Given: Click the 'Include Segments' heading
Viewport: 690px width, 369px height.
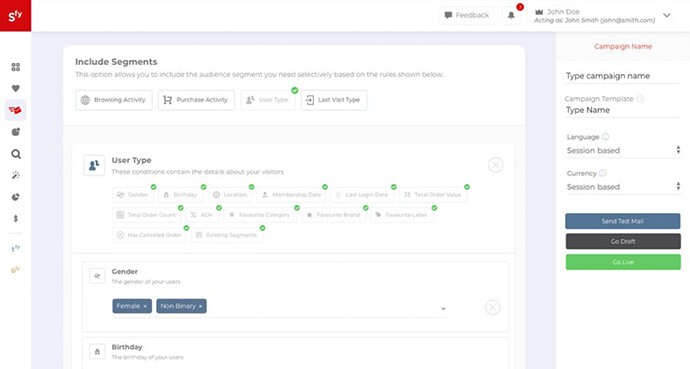Looking at the screenshot, I should click(116, 62).
